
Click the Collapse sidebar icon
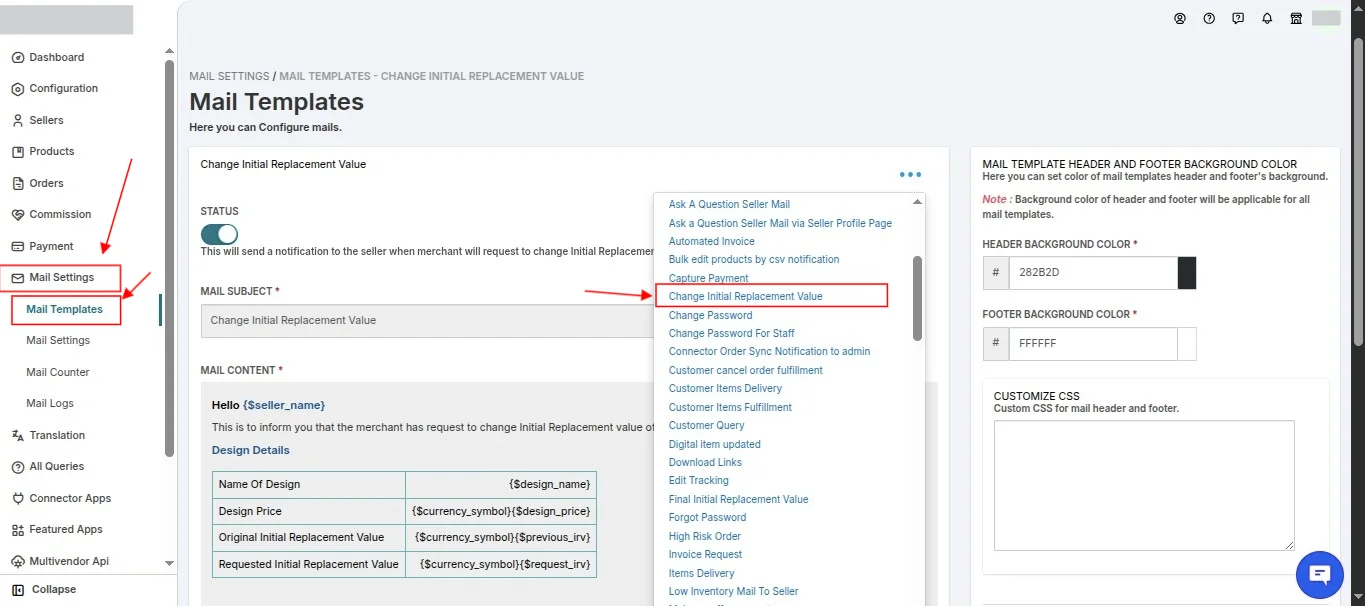tap(18, 590)
